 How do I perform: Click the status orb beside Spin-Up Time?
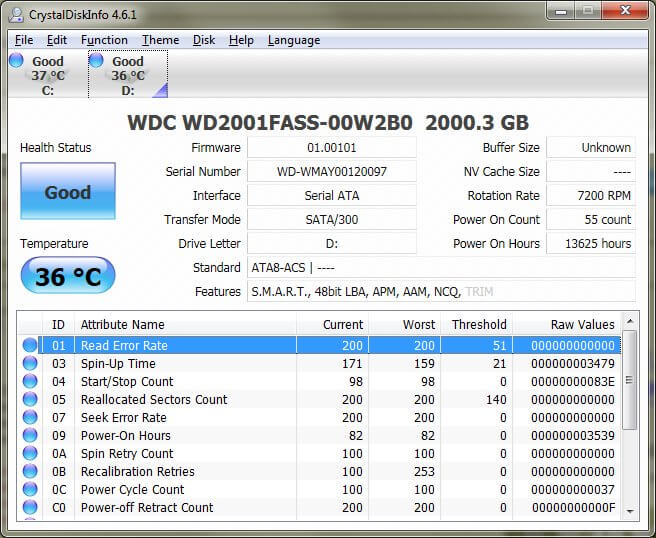tap(30, 363)
